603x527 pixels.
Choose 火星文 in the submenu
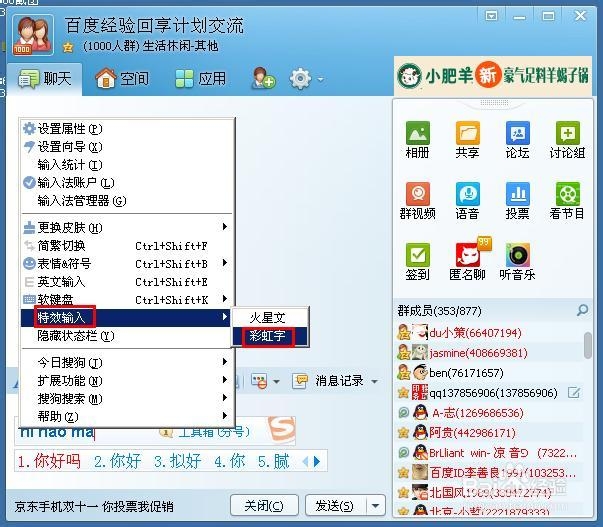click(270, 318)
